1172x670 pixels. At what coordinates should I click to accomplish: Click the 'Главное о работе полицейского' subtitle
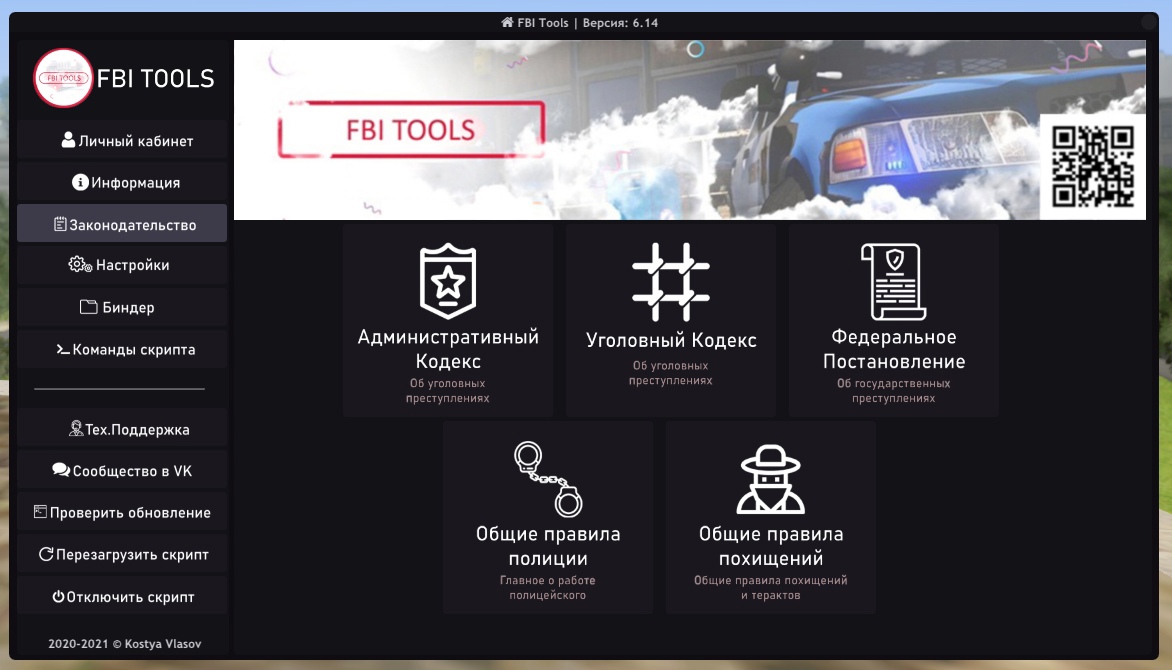click(548, 587)
